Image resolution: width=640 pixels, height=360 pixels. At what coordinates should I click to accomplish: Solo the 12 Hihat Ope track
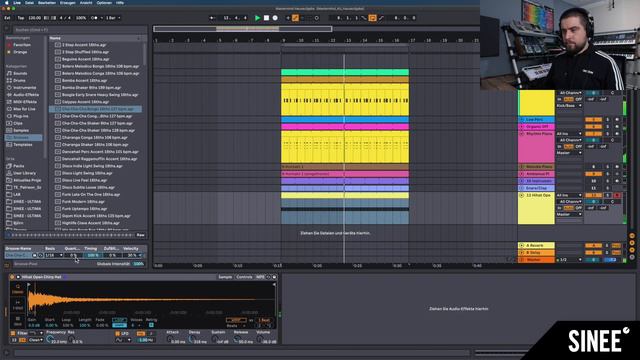pyautogui.click(x=608, y=196)
